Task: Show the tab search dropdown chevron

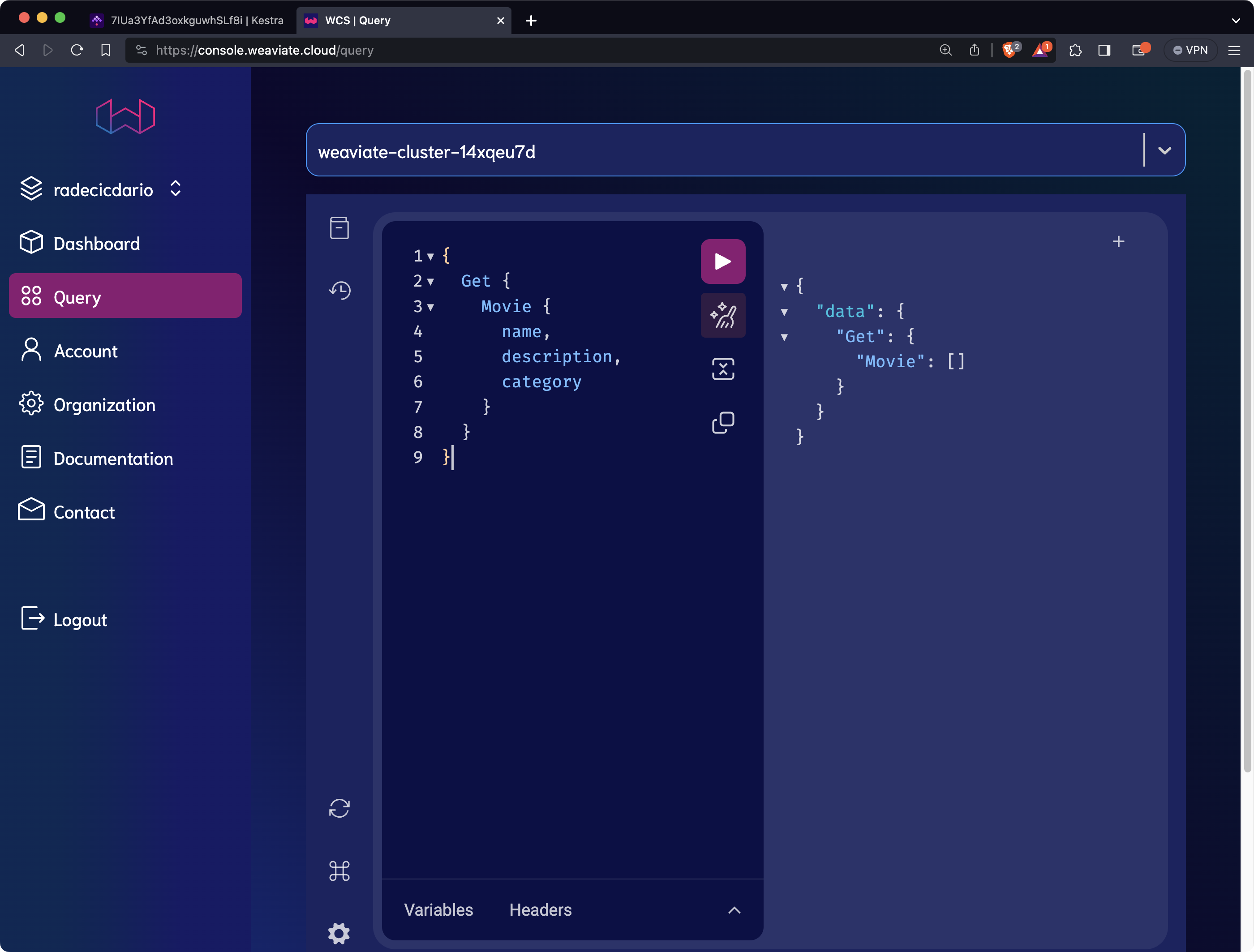Action: (x=1236, y=21)
